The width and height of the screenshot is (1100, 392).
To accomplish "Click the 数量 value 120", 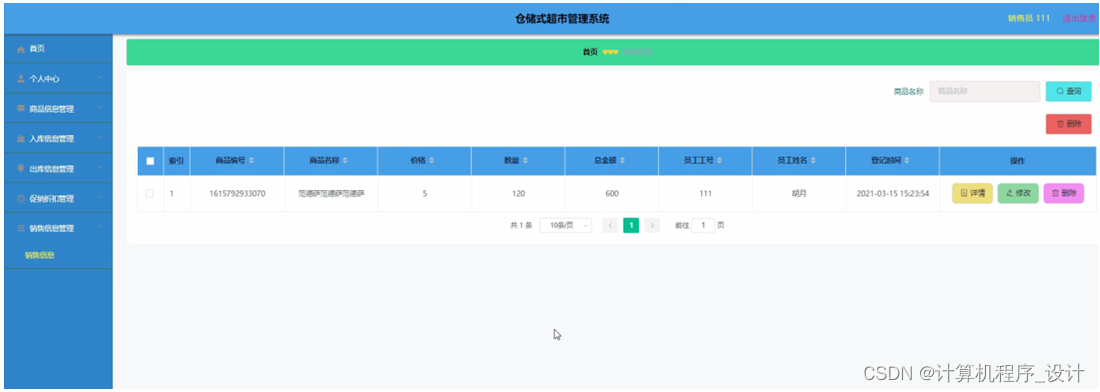I will 518,194.
